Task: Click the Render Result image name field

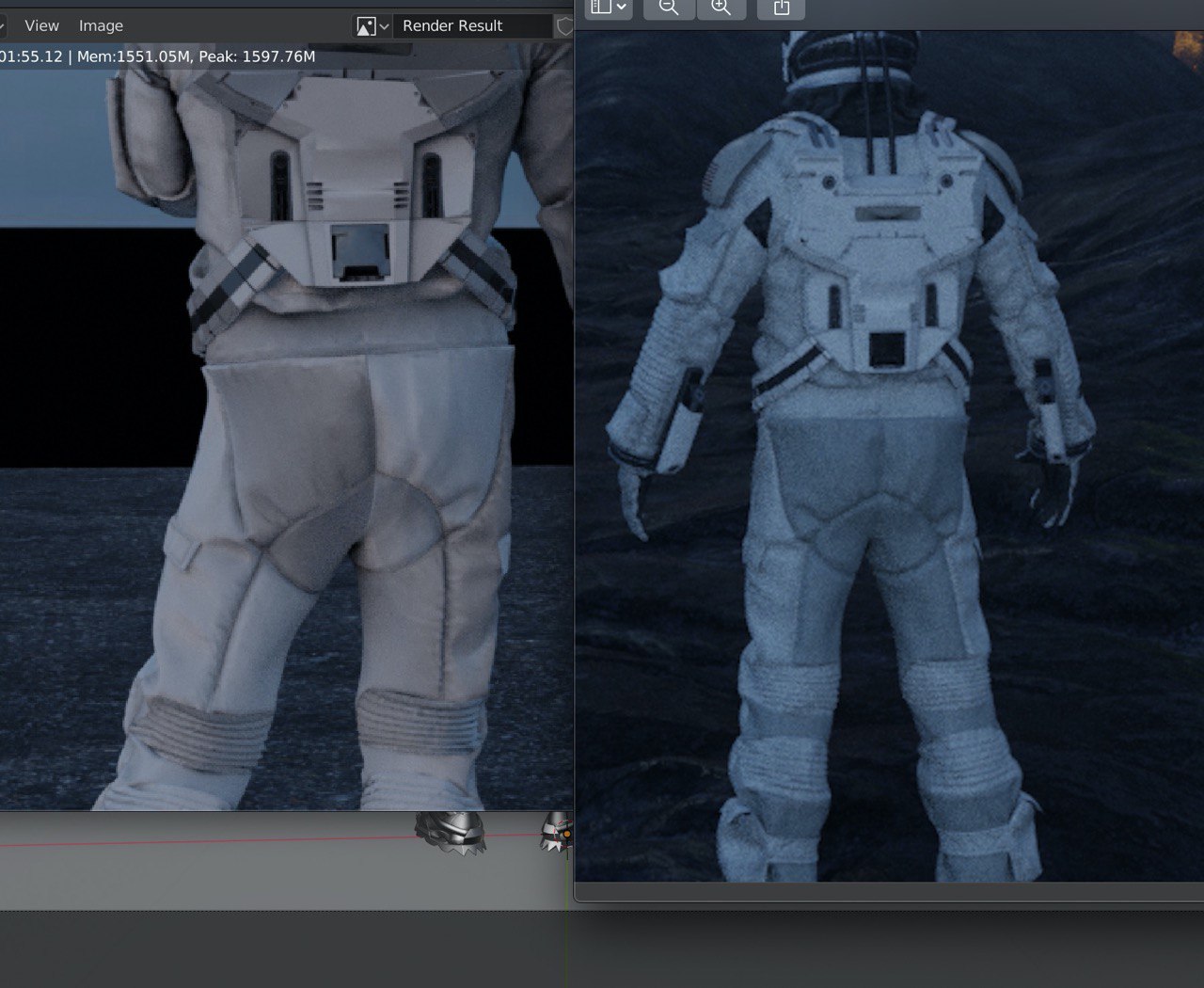Action: click(472, 26)
